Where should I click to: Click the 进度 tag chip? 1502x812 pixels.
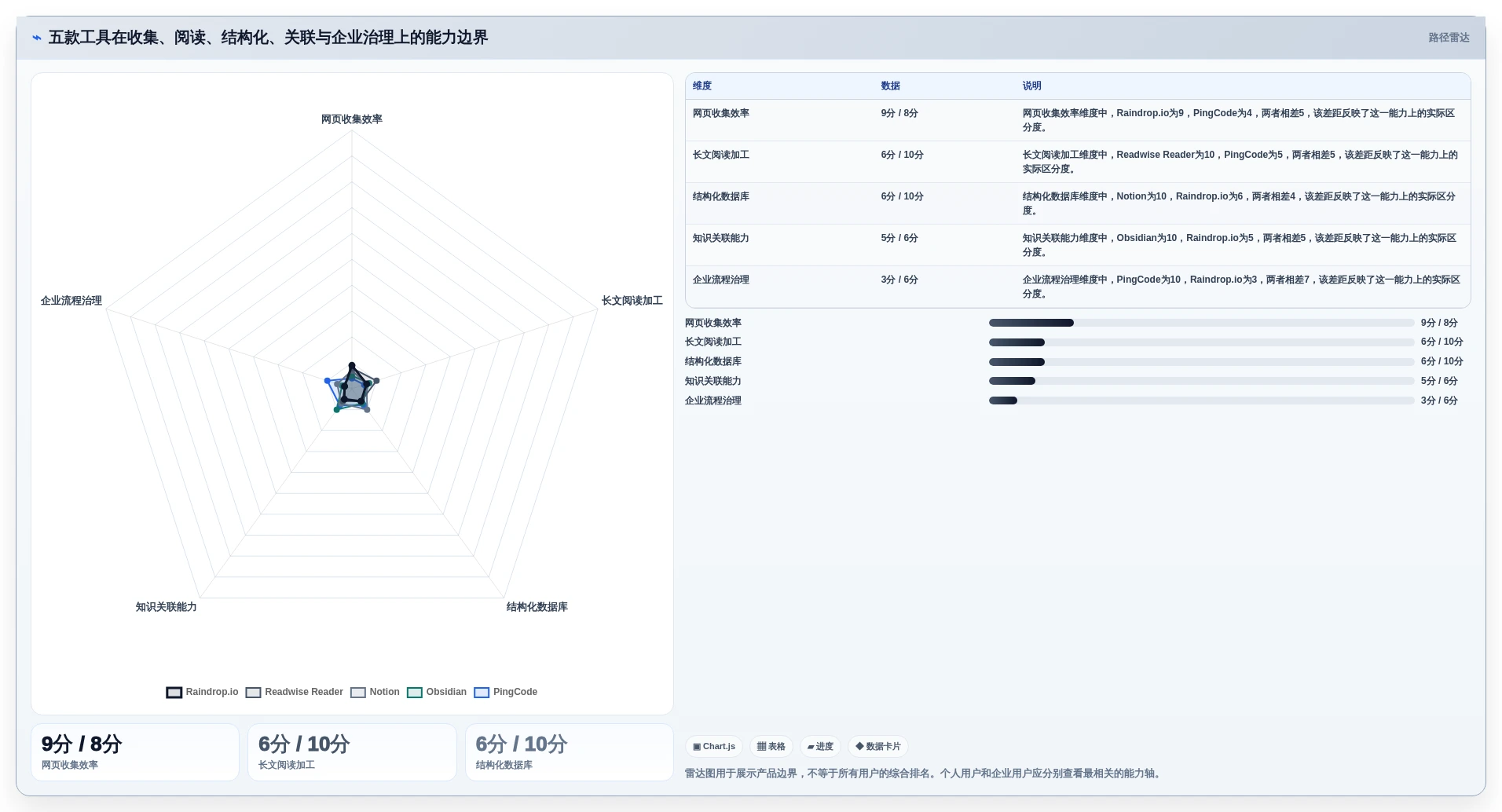pyautogui.click(x=820, y=747)
